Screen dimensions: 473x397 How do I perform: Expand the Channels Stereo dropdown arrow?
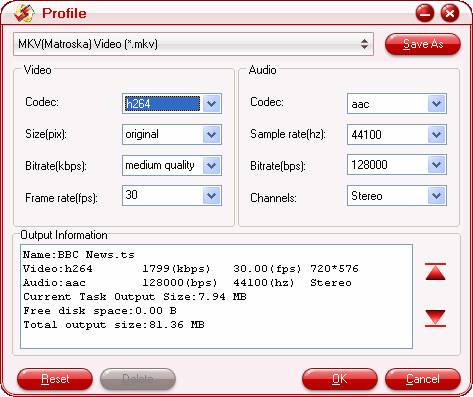coord(436,196)
